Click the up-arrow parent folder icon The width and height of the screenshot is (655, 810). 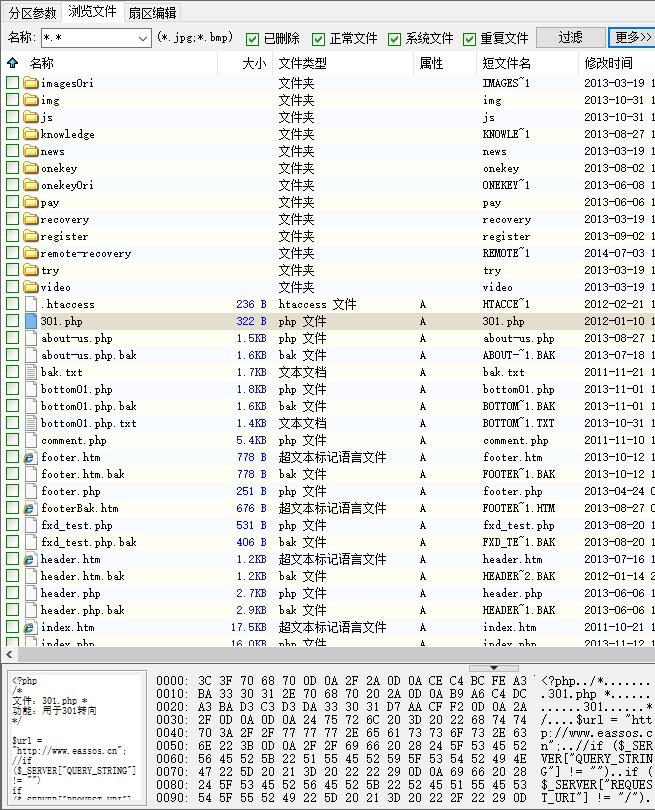tap(12, 63)
